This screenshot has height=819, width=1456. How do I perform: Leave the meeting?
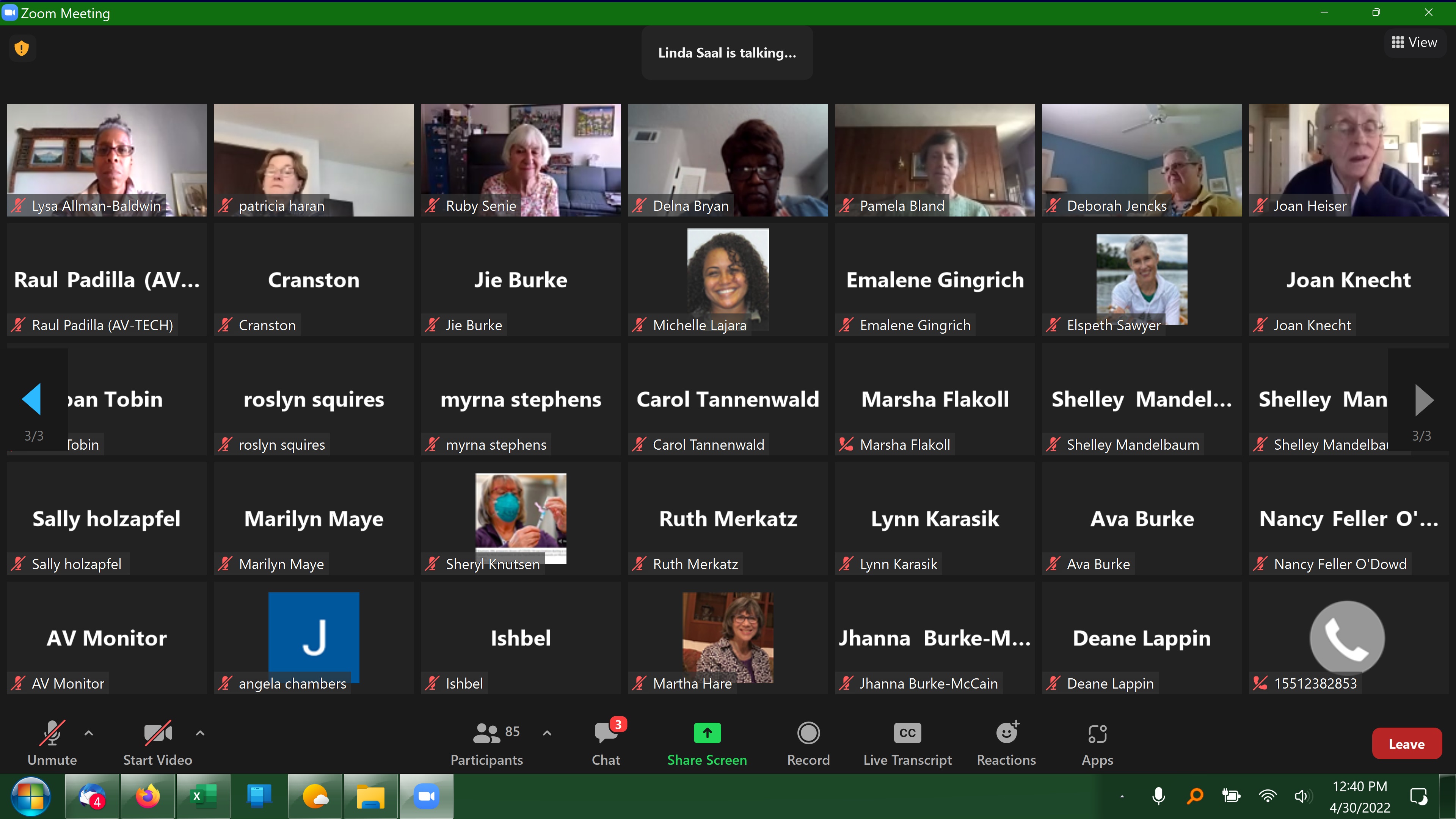1406,743
